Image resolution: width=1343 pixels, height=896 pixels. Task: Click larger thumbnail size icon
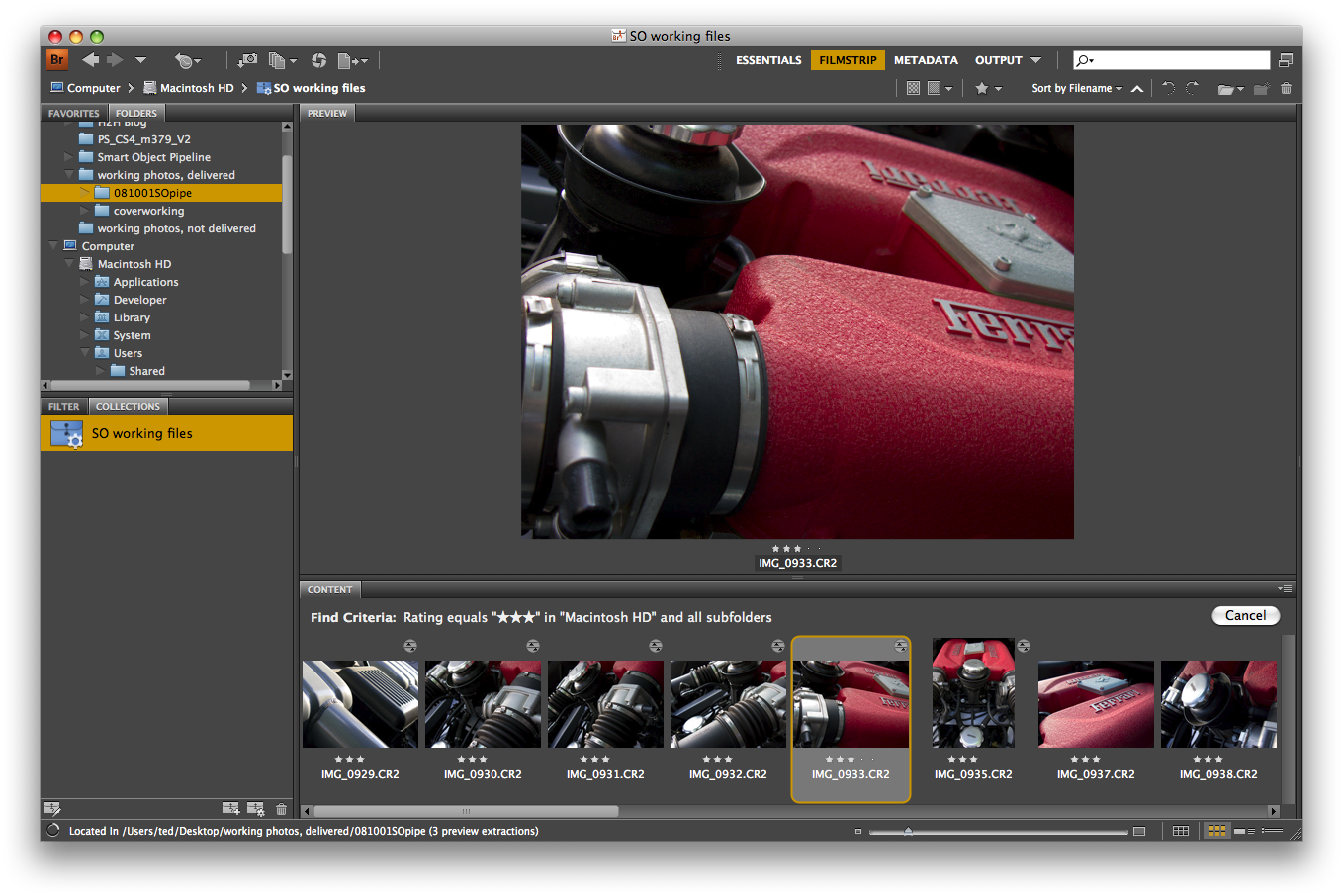[1139, 831]
